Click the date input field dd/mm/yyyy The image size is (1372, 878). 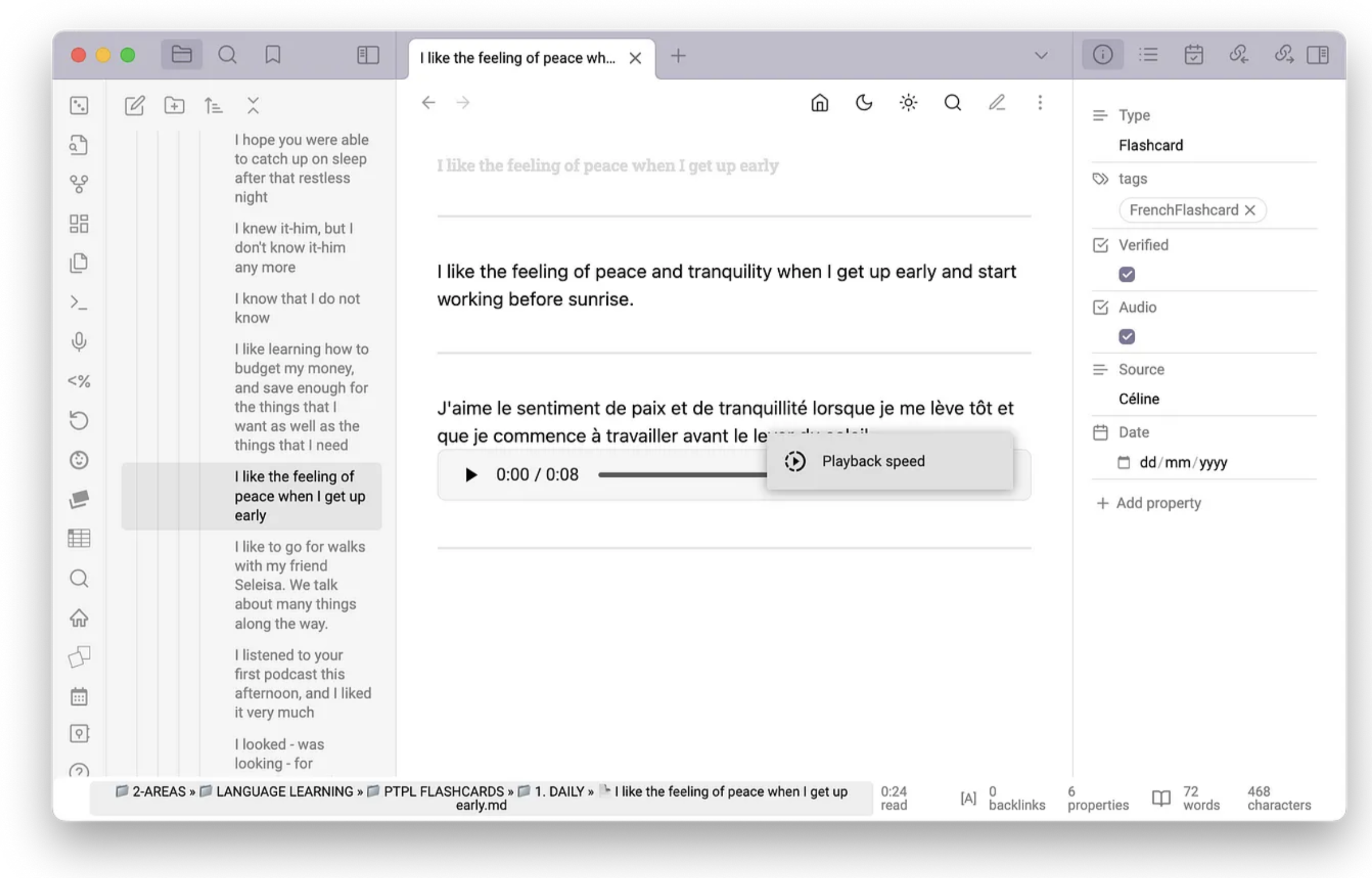click(x=1184, y=462)
